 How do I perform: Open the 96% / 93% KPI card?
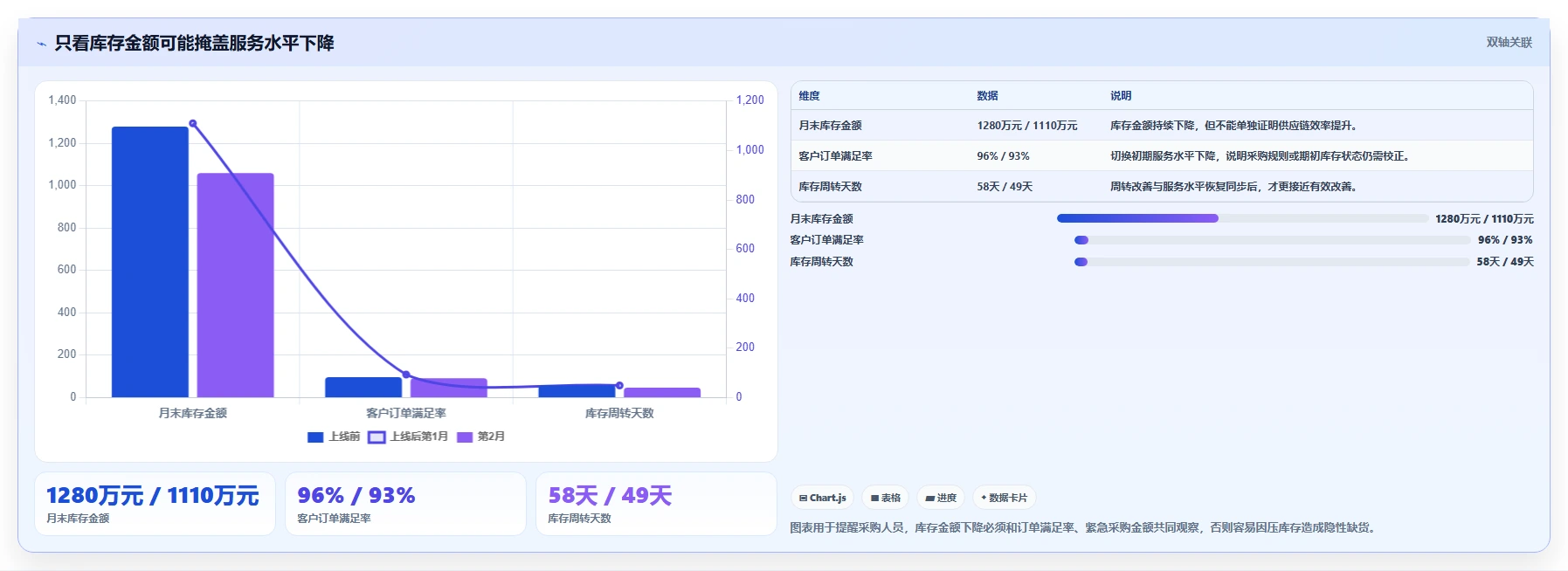point(405,504)
